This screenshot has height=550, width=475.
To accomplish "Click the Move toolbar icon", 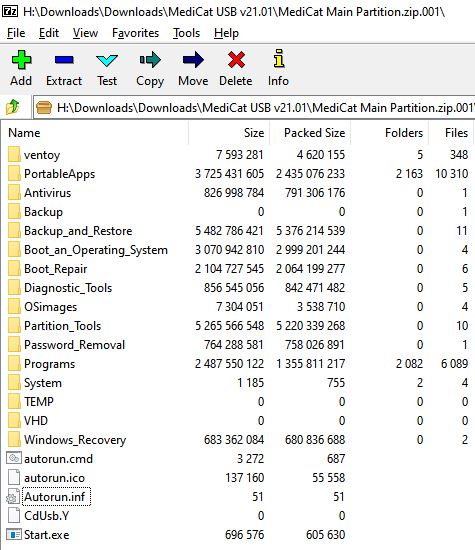I will pyautogui.click(x=193, y=60).
